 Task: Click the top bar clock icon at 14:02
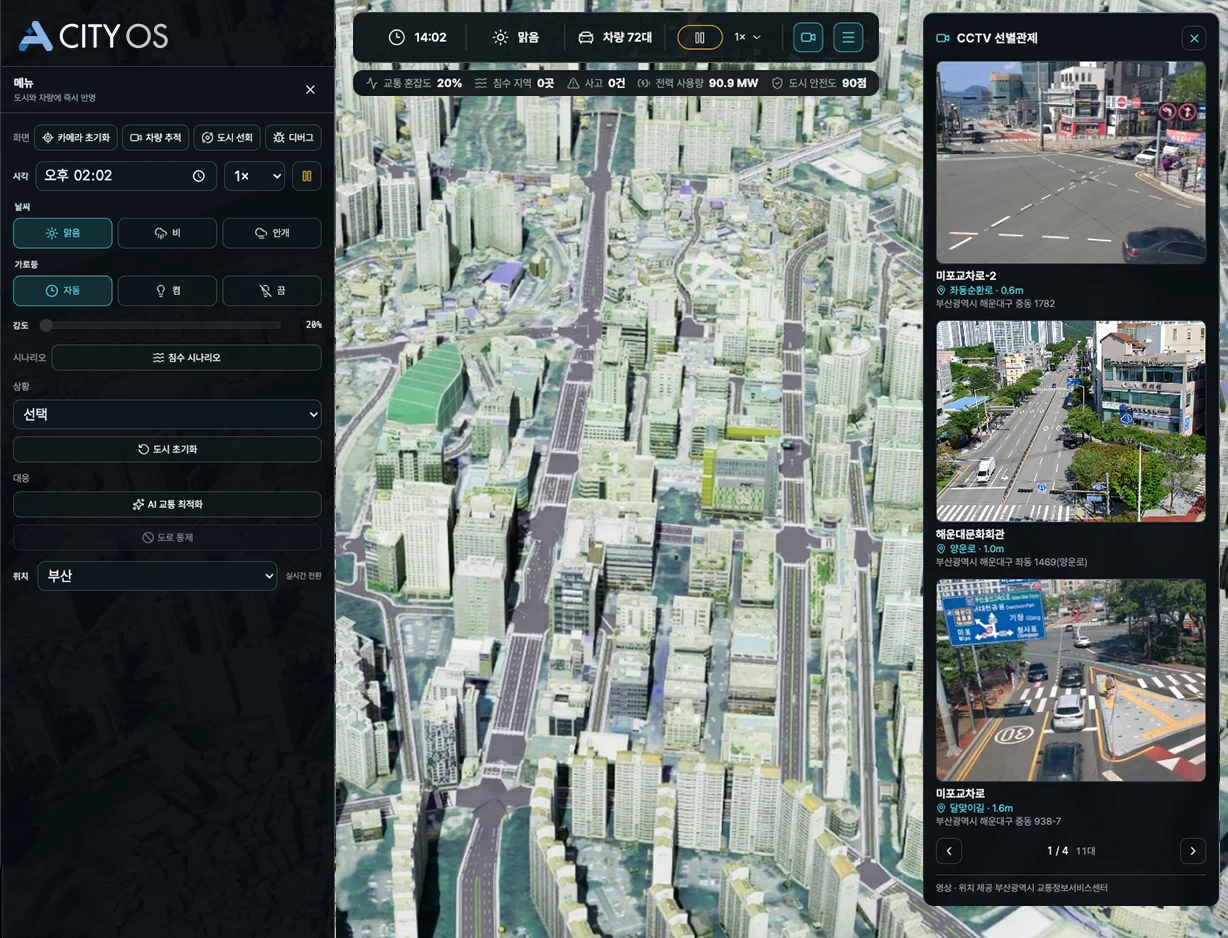(397, 37)
